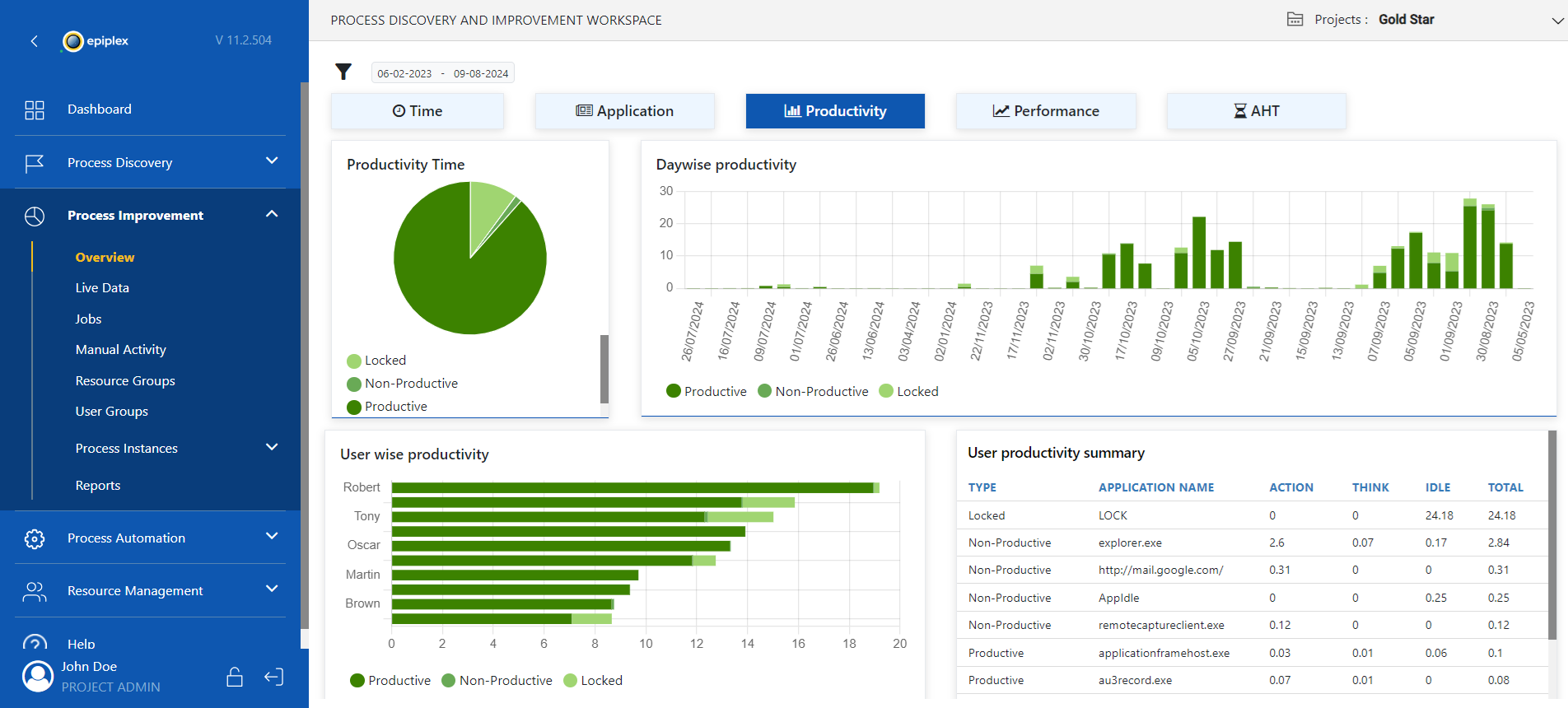The width and height of the screenshot is (1568, 708).
Task: Select the remotecaptureclient.exe table cell
Action: point(1161,625)
